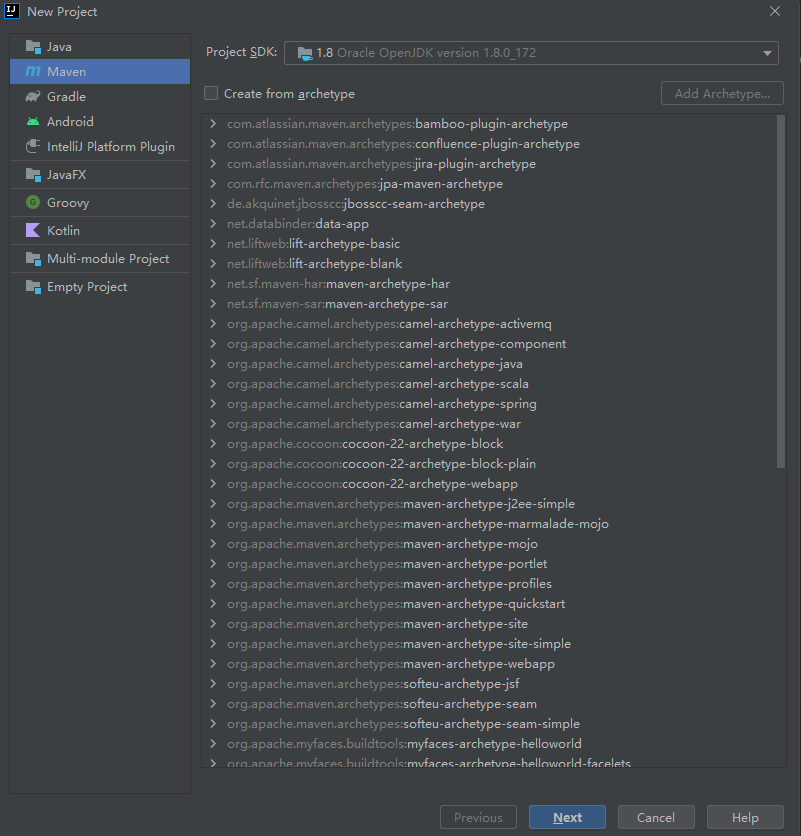Viewport: 801px width, 836px height.
Task: Expand jira-plugin-archetype node
Action: 213,164
